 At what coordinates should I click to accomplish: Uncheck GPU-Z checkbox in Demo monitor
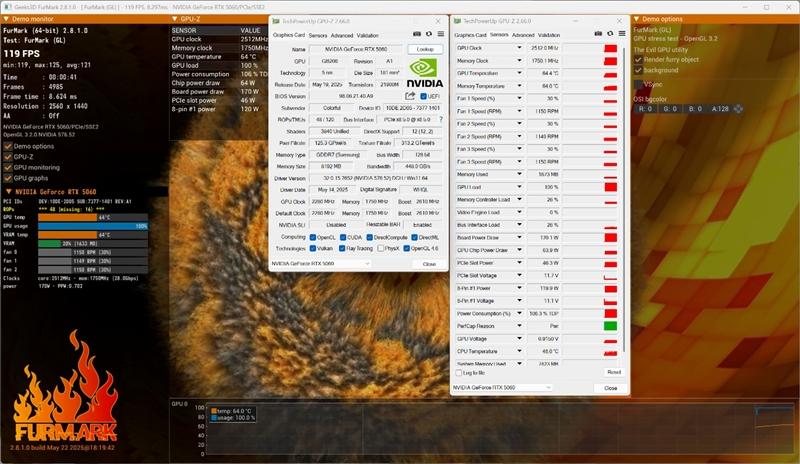8,157
